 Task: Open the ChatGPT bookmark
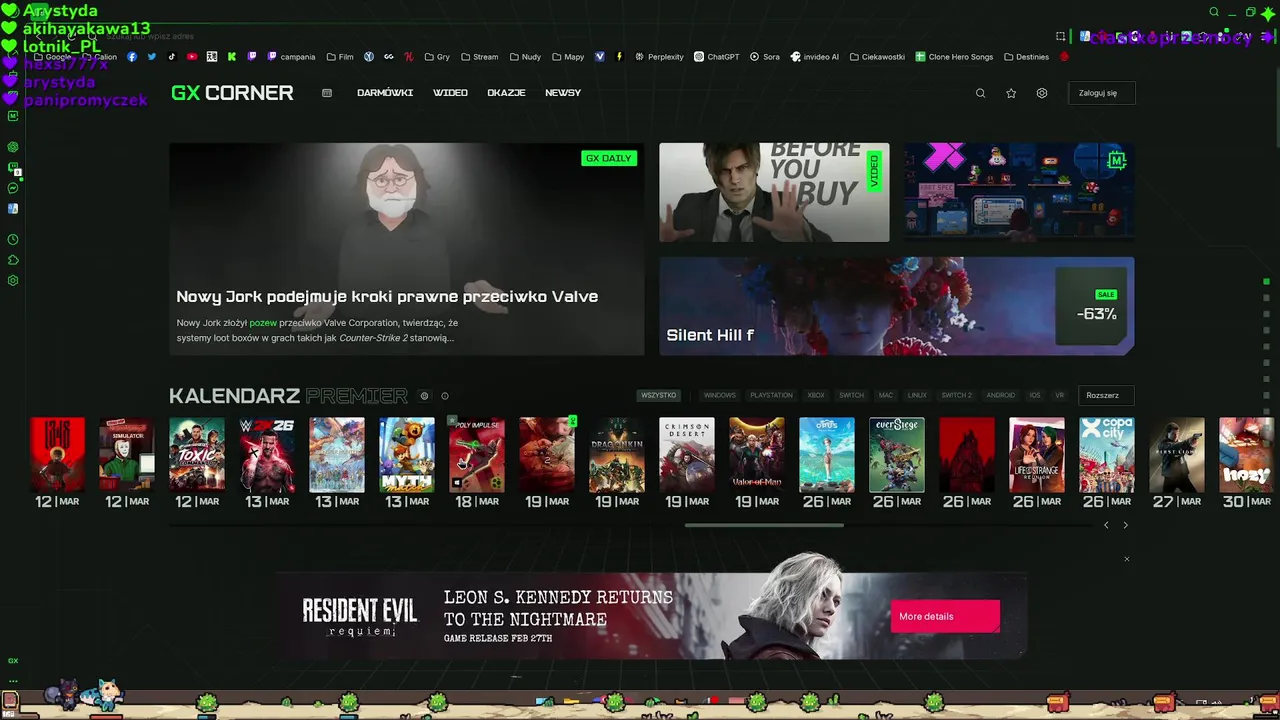click(717, 57)
